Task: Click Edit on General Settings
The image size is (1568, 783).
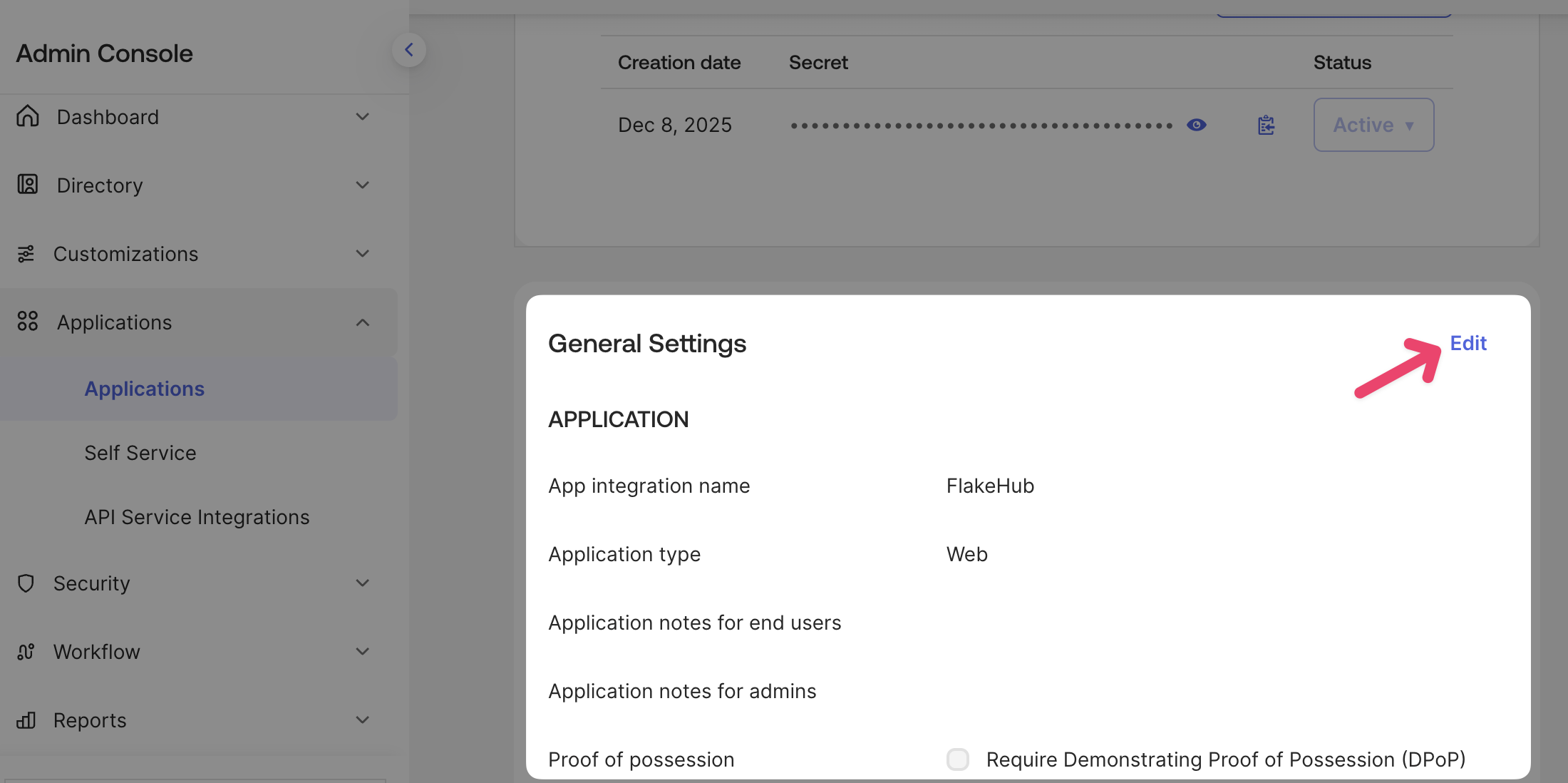Action: pyautogui.click(x=1468, y=343)
